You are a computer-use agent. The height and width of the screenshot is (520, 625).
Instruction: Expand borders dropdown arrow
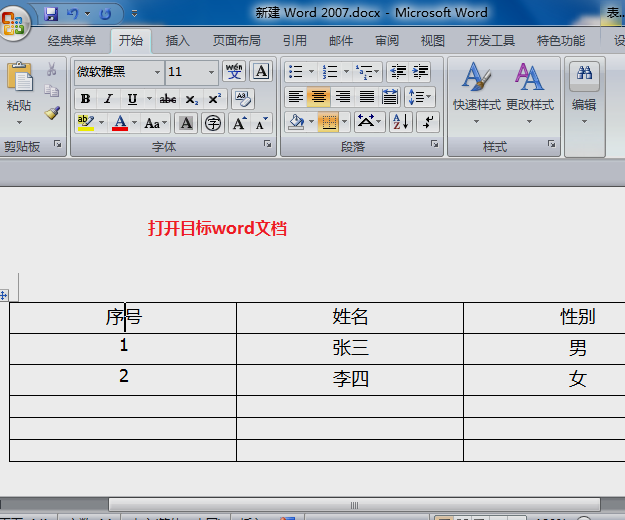point(345,122)
